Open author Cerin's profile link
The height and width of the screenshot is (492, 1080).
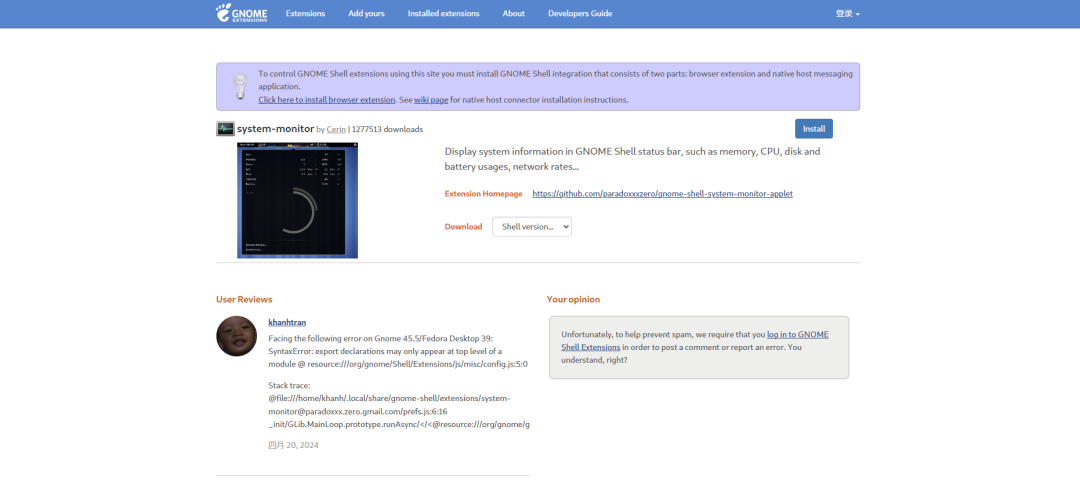tap(336, 130)
